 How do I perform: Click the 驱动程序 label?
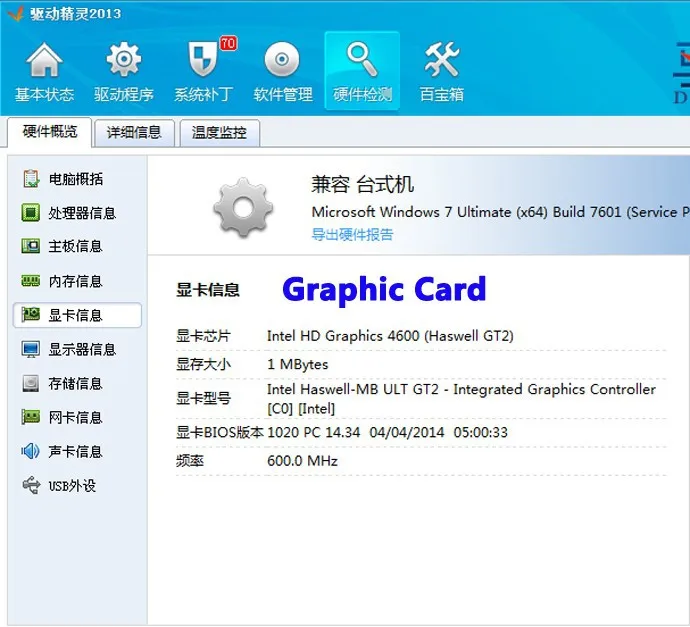click(x=124, y=94)
